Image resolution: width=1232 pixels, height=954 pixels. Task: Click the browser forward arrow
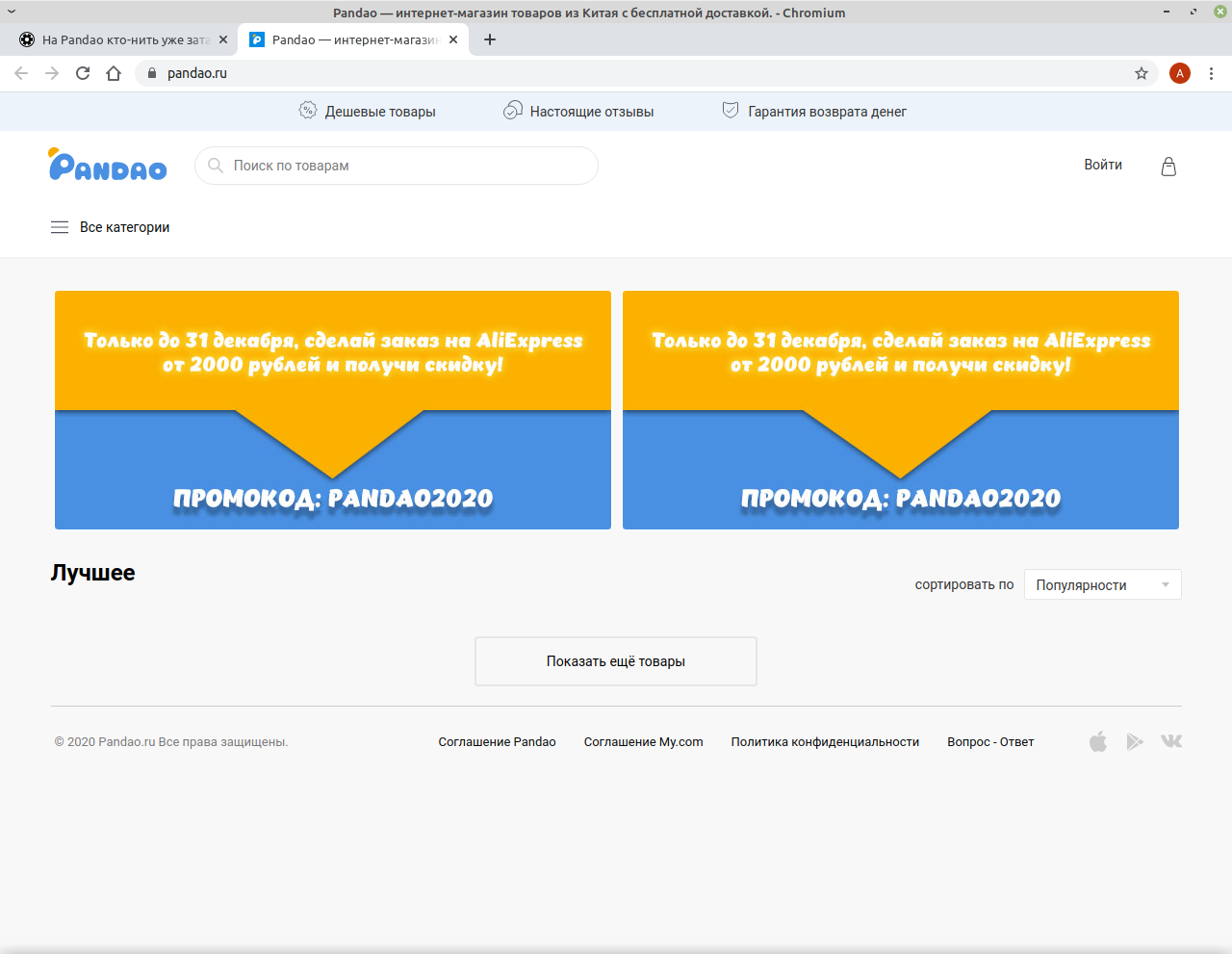[x=52, y=73]
